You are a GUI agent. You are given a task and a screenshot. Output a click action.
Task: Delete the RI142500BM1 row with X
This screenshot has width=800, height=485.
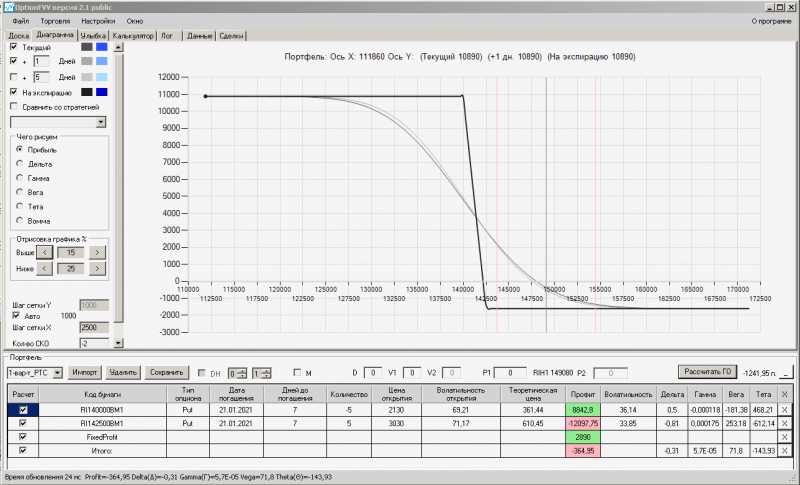tap(785, 423)
